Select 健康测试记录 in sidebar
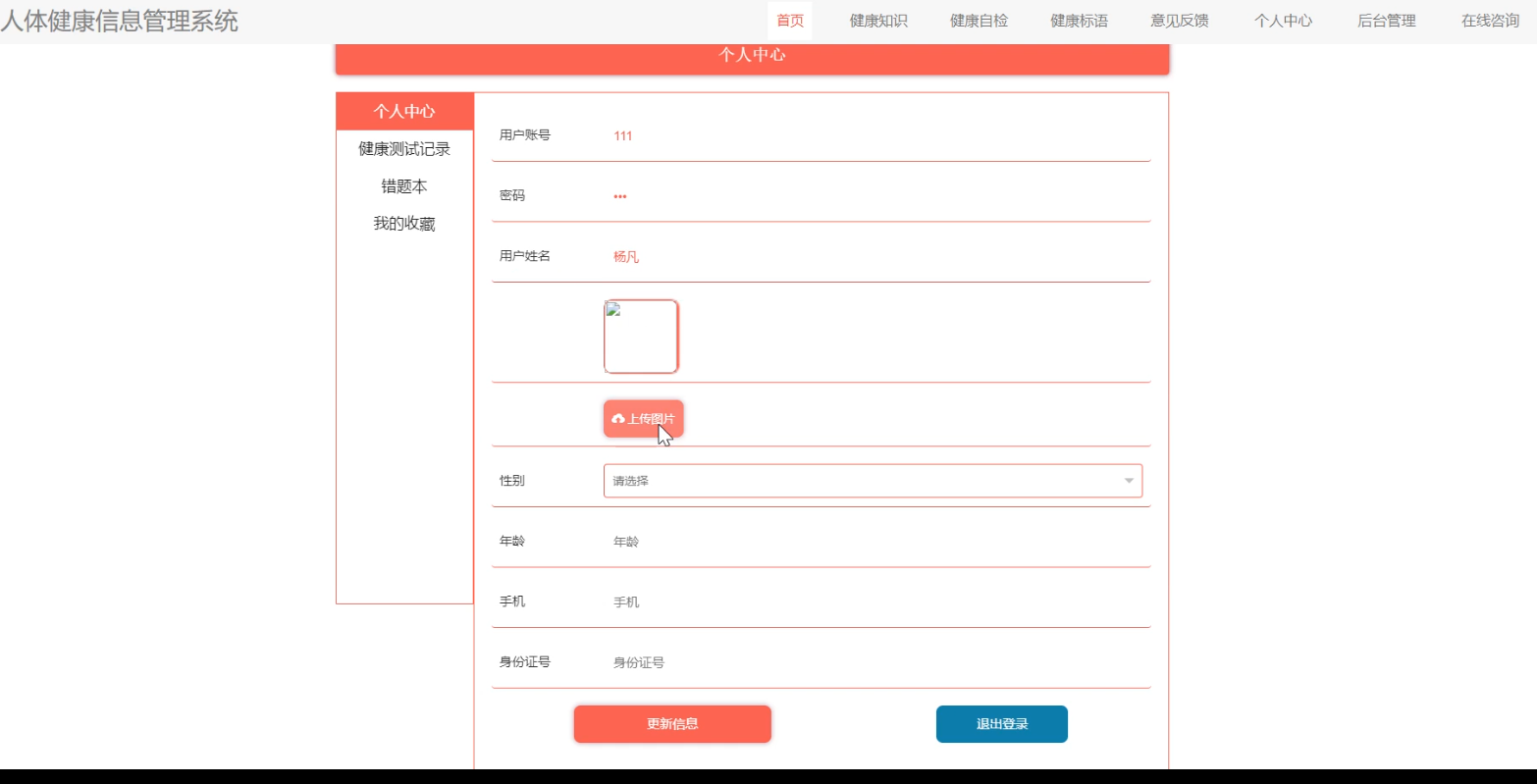The width and height of the screenshot is (1537, 784). point(404,149)
